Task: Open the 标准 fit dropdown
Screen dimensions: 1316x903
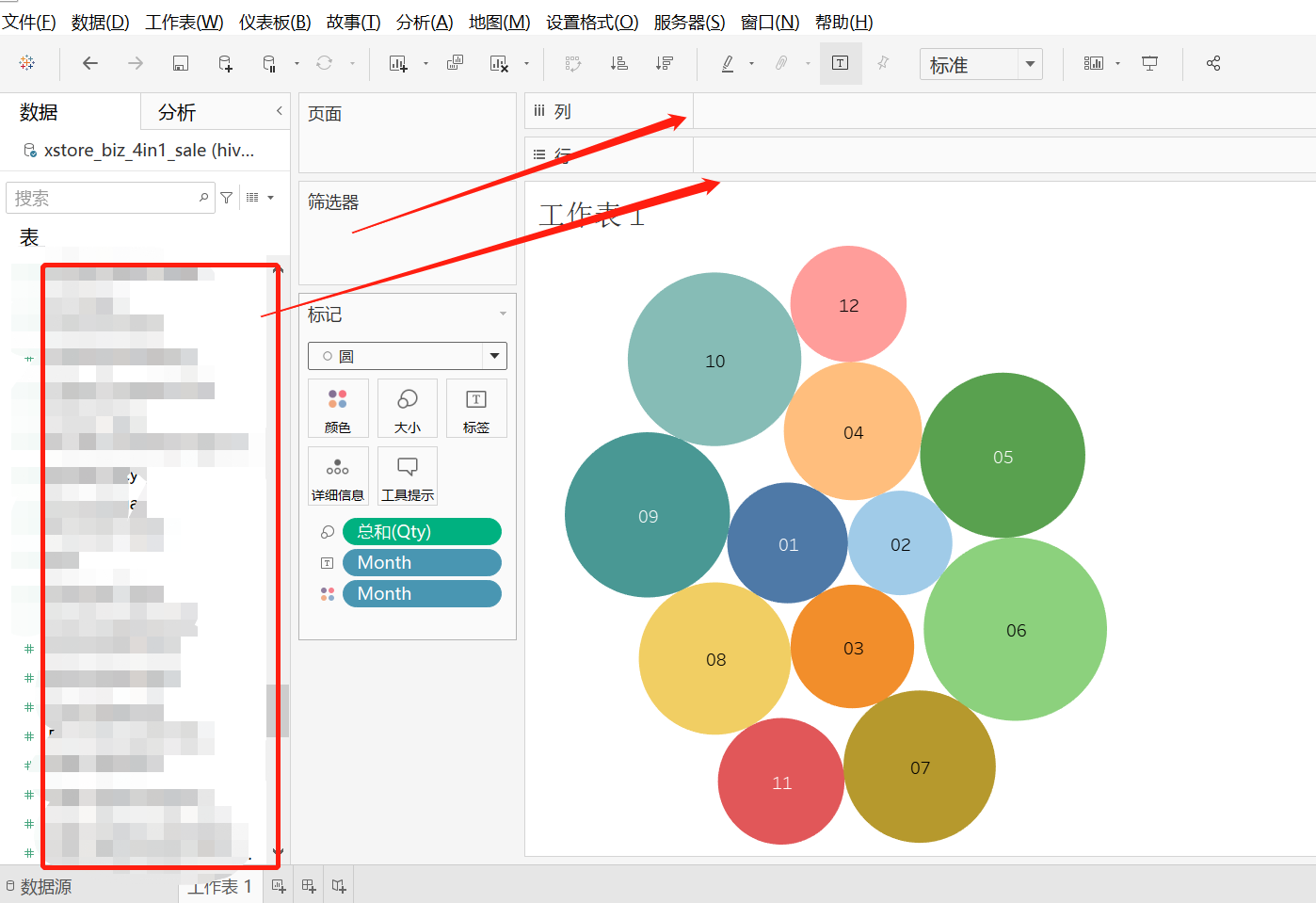Action: coord(1030,64)
